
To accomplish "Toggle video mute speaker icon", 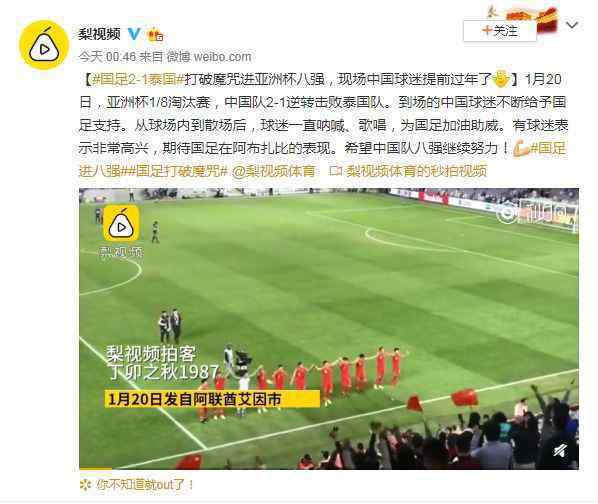I will click(560, 451).
